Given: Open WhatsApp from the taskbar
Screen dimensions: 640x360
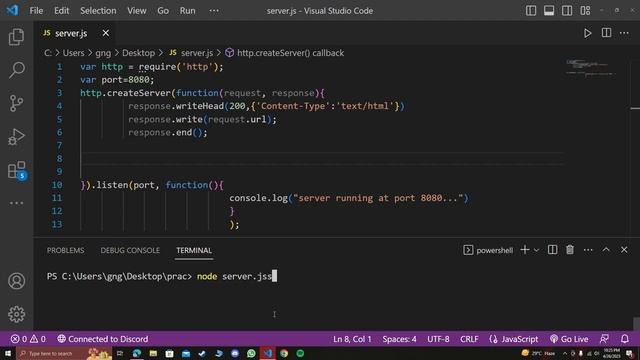Looking at the screenshot, I should [251, 353].
